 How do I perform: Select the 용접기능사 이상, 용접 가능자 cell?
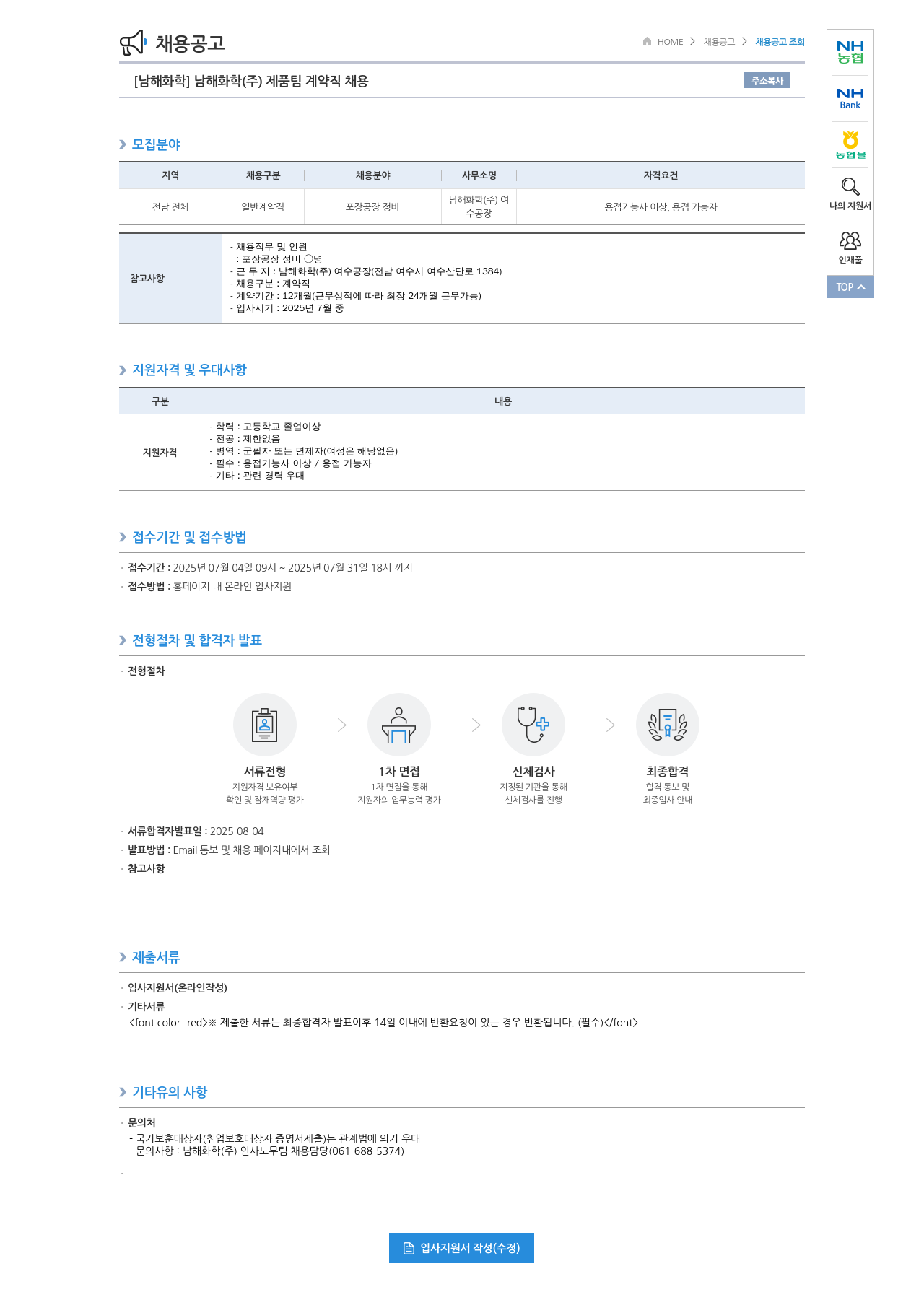click(x=661, y=207)
